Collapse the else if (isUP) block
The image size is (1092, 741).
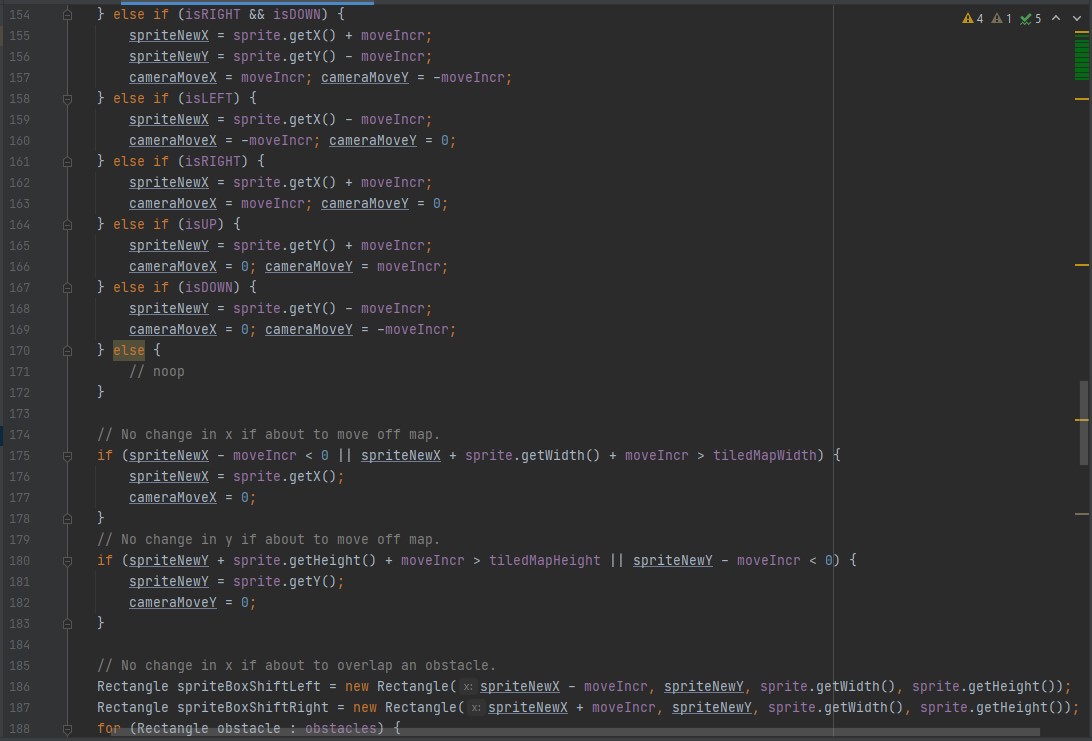click(x=67, y=225)
